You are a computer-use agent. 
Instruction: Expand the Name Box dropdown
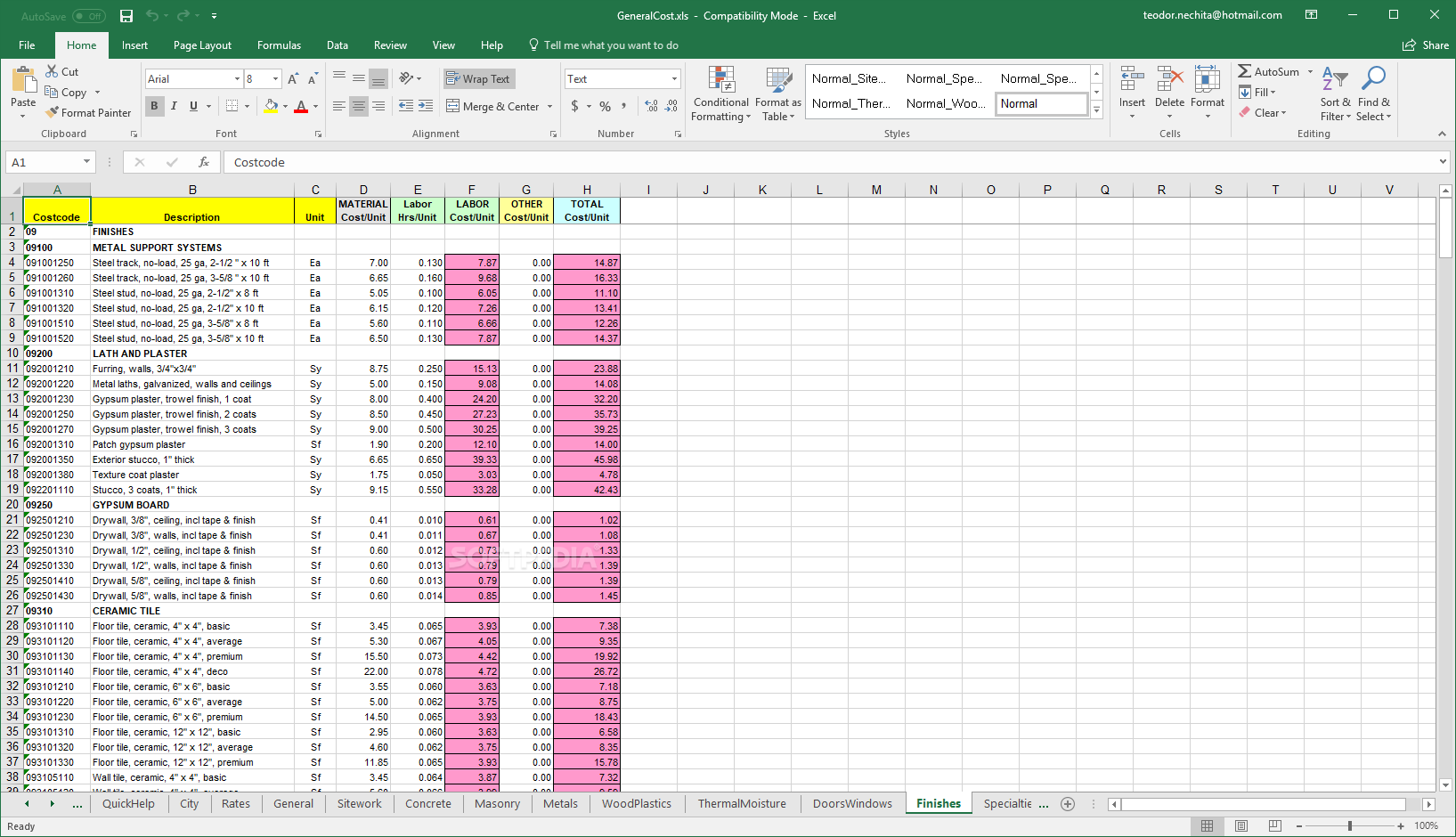click(x=86, y=162)
